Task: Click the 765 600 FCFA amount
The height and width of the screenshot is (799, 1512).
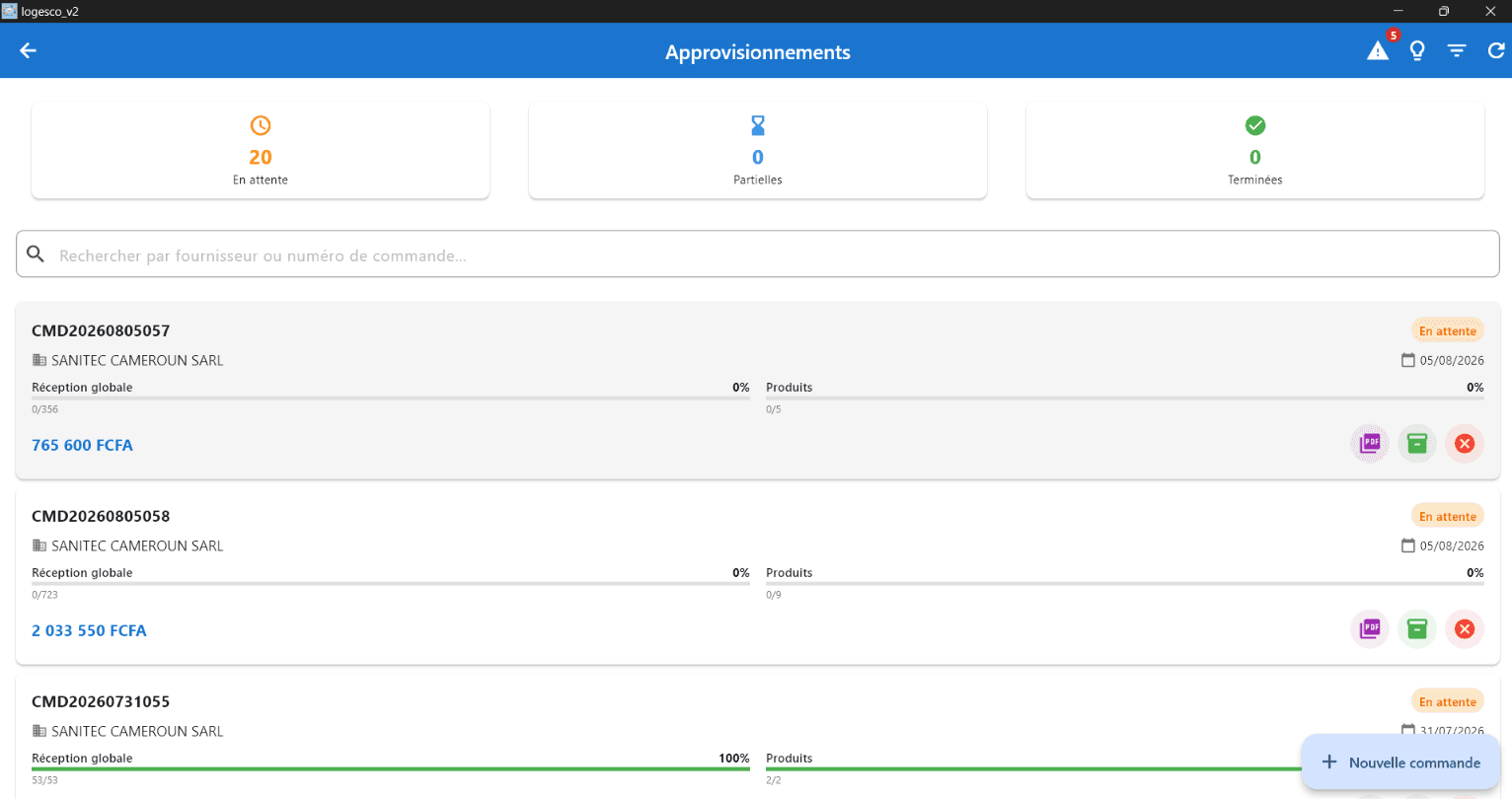Action: (x=82, y=445)
